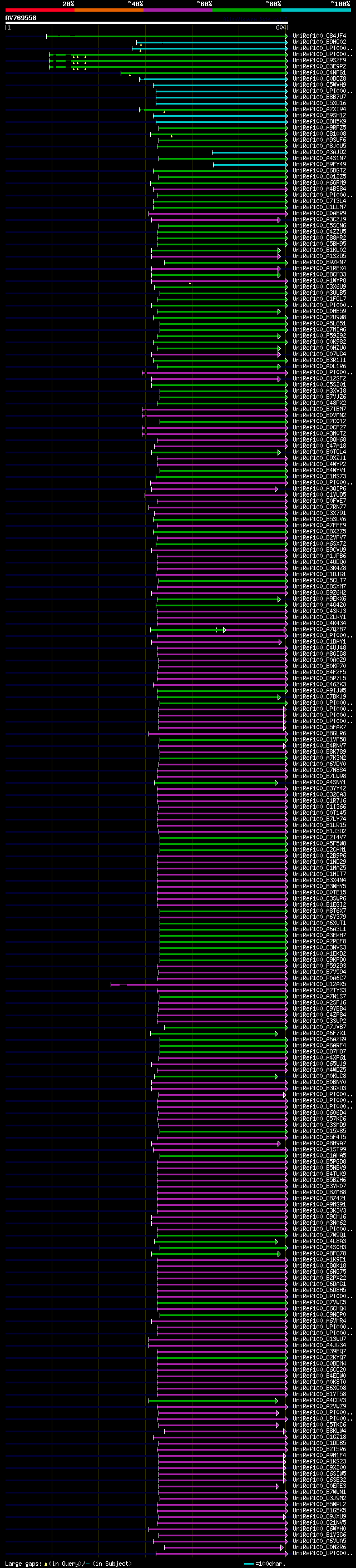
Task: Click the UniRef100_B5F4T5 label
Action: pos(319,1137)
